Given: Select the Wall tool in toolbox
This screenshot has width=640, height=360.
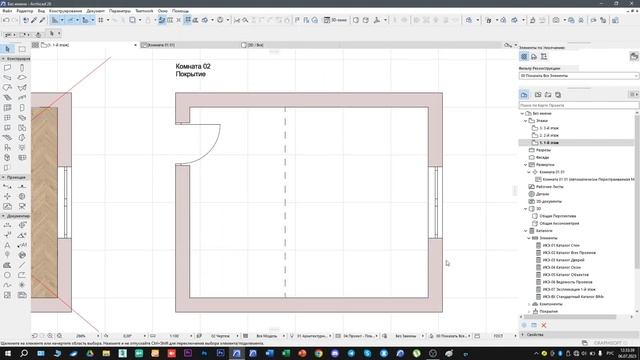Looking at the screenshot, I should 7,67.
